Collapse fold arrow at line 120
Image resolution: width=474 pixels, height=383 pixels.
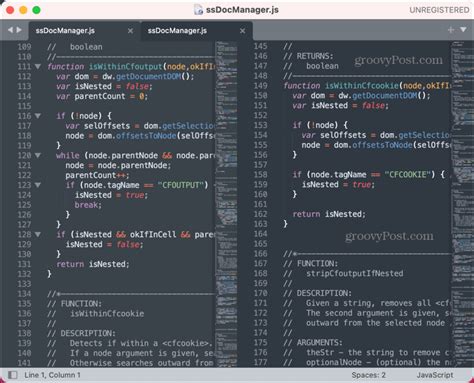[x=38, y=155]
